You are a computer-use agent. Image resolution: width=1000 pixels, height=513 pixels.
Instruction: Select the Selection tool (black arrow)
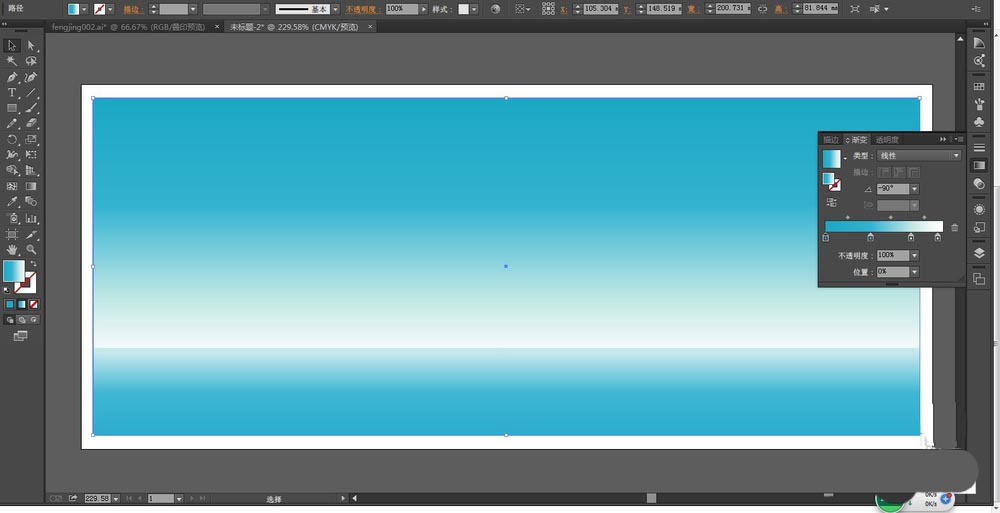pyautogui.click(x=11, y=45)
